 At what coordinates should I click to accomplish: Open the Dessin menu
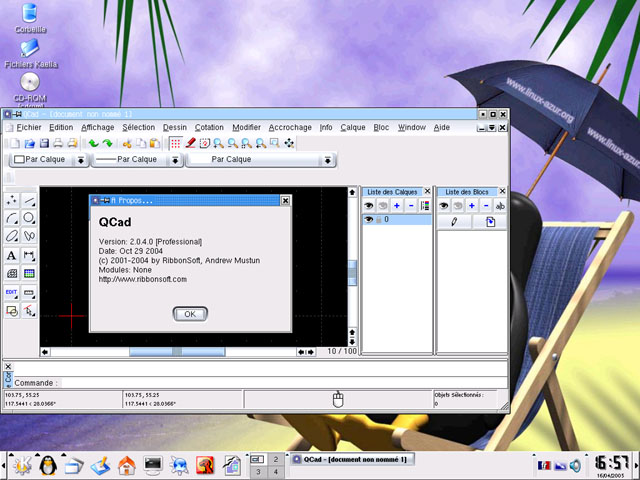click(x=175, y=127)
